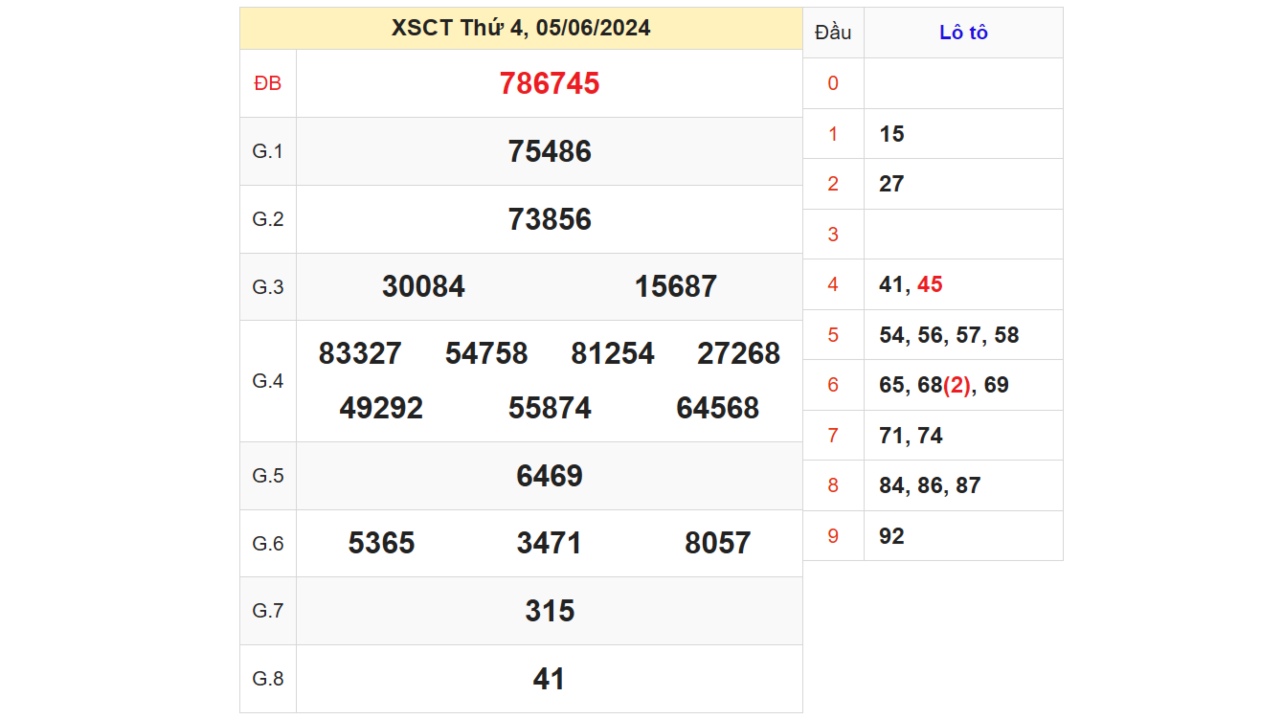Image resolution: width=1280 pixels, height=720 pixels.
Task: Select G.4 number 54758
Action: pos(486,354)
